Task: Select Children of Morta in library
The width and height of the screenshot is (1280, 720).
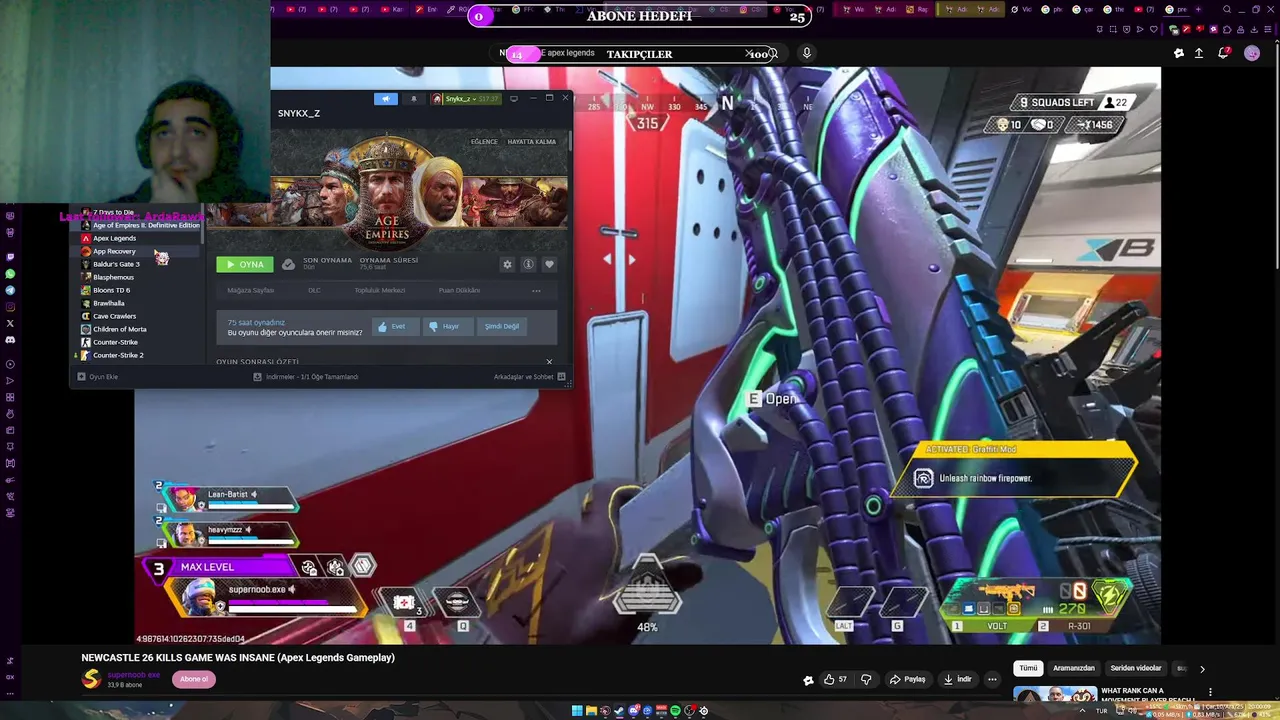Action: [119, 329]
